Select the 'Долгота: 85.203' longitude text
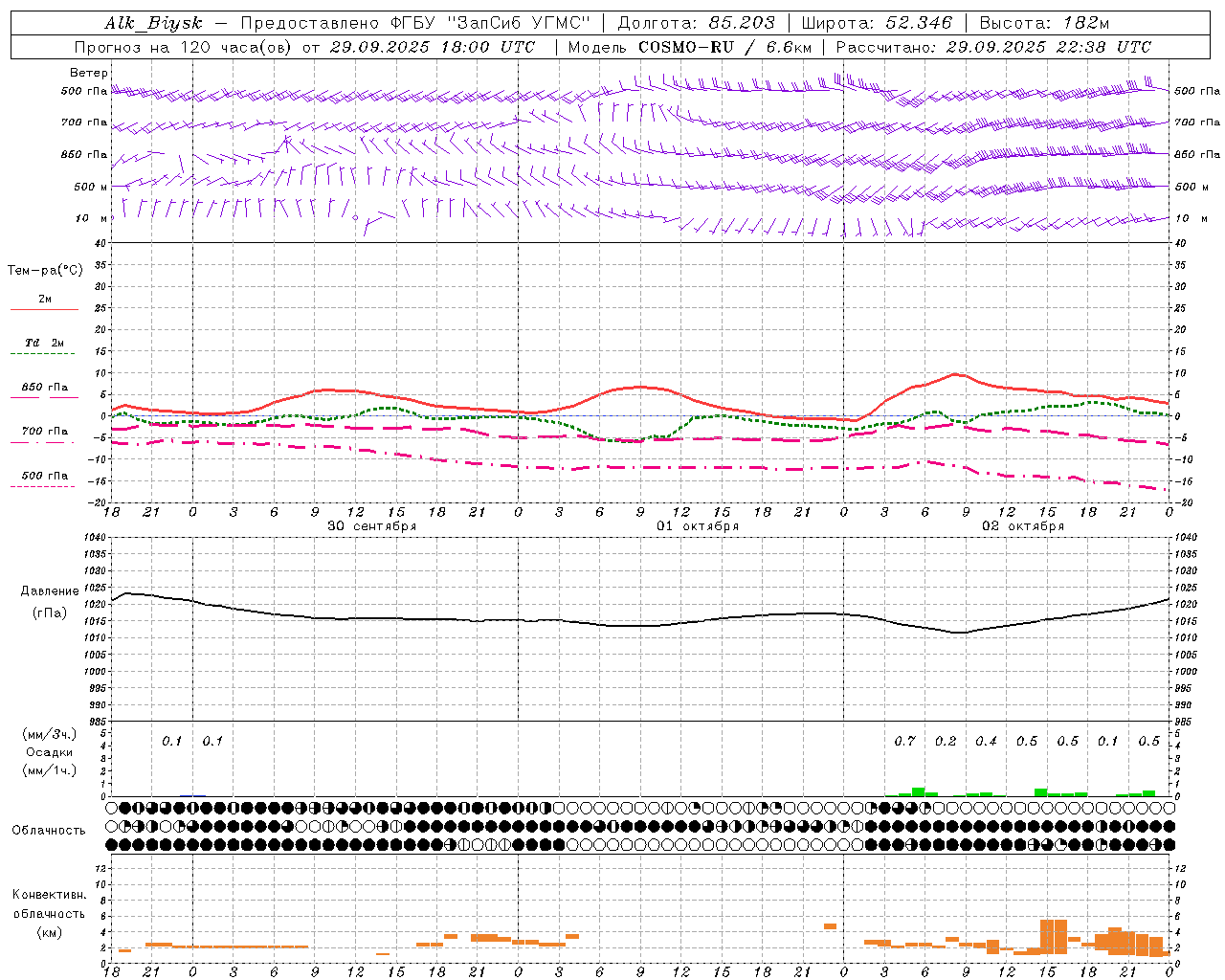Image resolution: width=1225 pixels, height=980 pixels. coord(697,23)
